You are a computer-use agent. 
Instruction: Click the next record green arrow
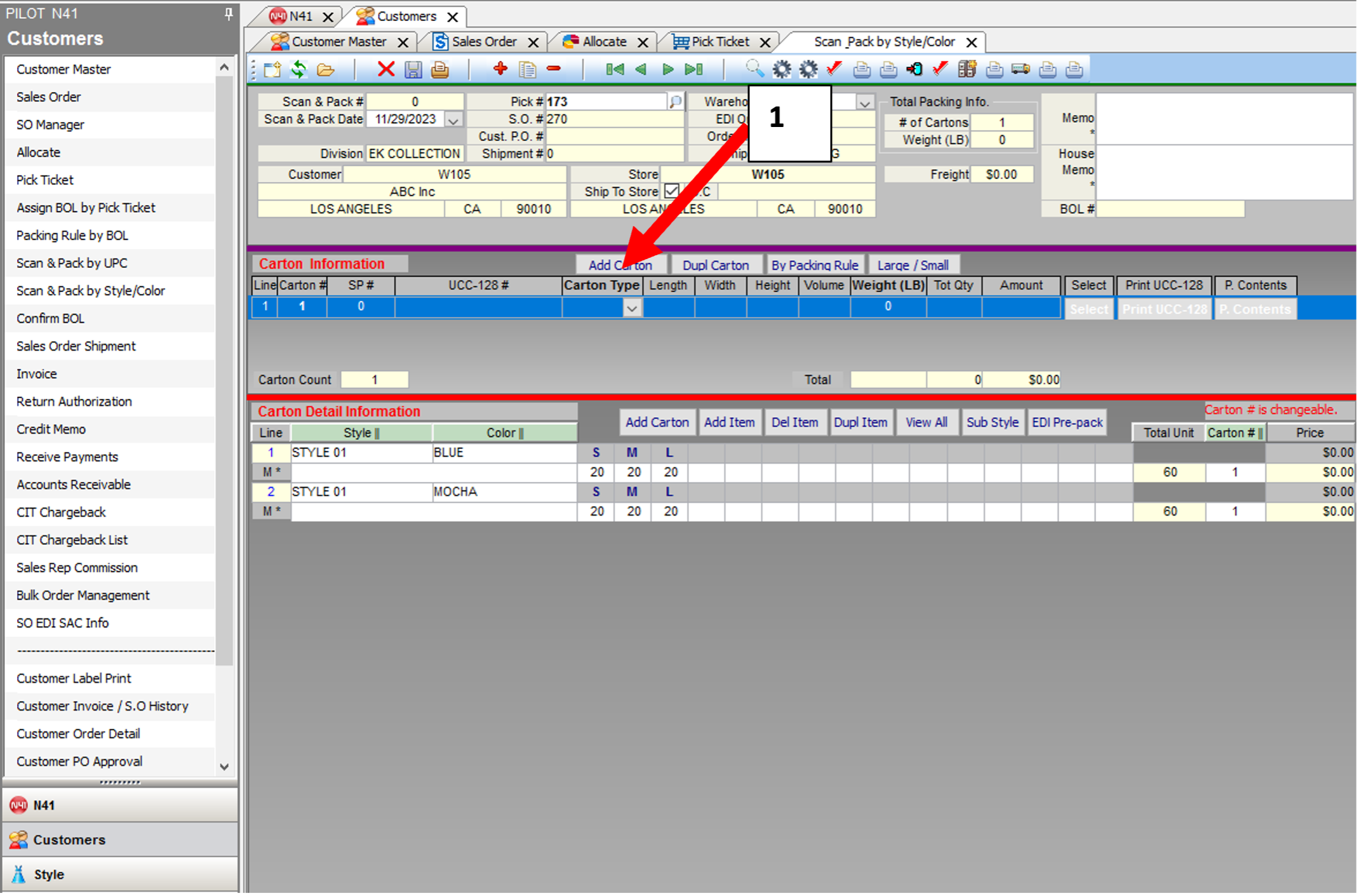click(667, 69)
